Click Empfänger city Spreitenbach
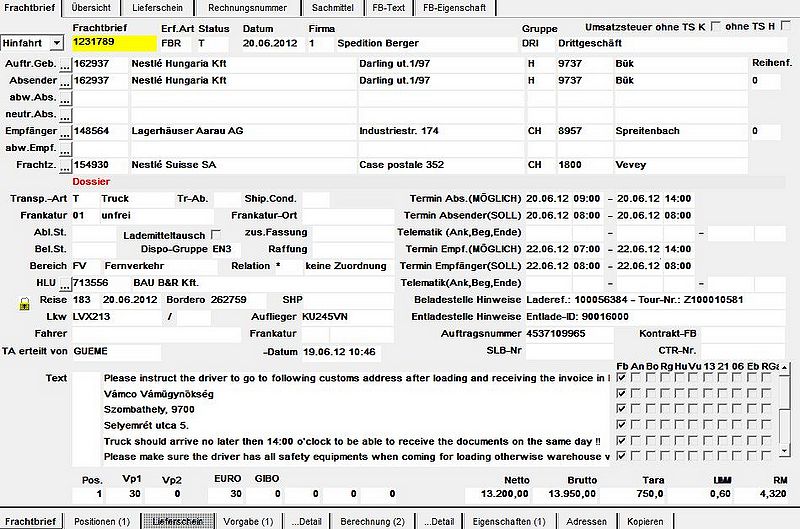This screenshot has height=529, width=800. tap(681, 131)
